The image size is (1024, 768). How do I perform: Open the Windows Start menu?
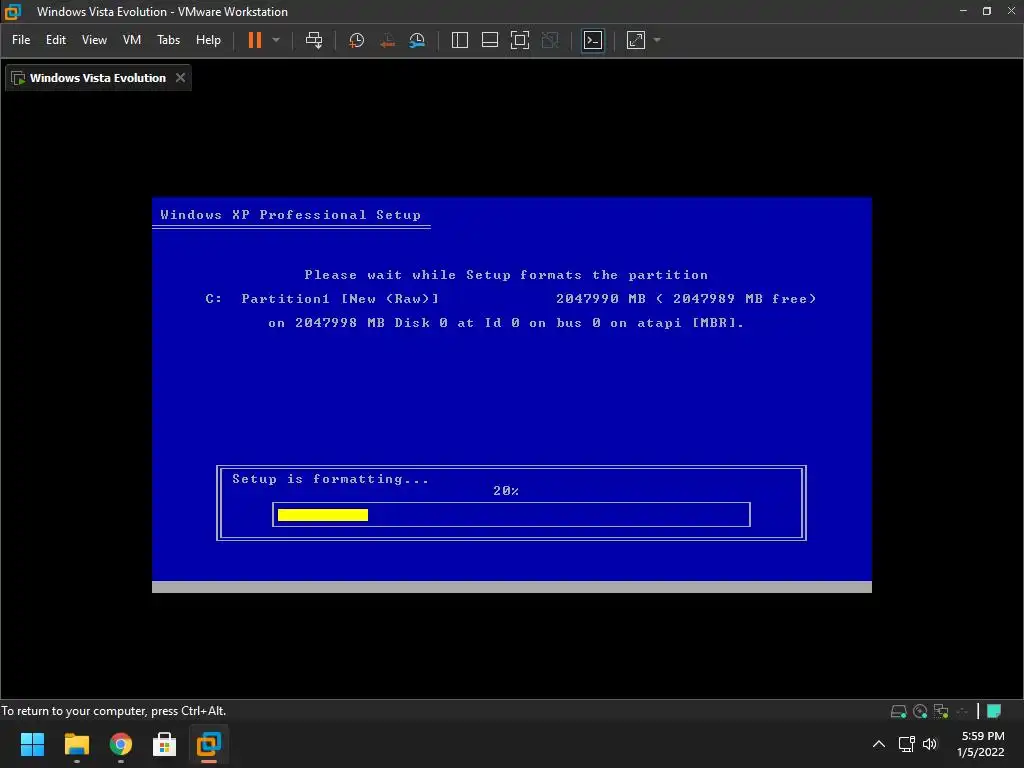[x=32, y=744]
